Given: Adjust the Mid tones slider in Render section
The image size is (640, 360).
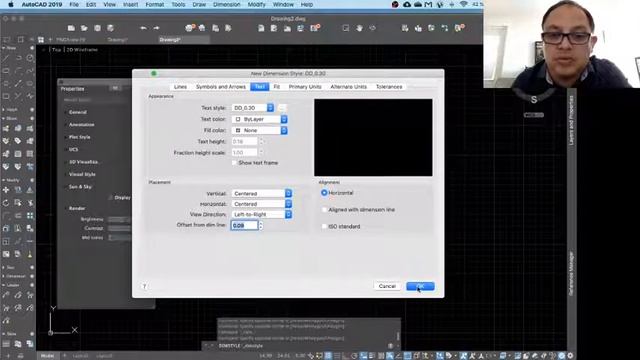Looking at the screenshot, I should coord(119,238).
